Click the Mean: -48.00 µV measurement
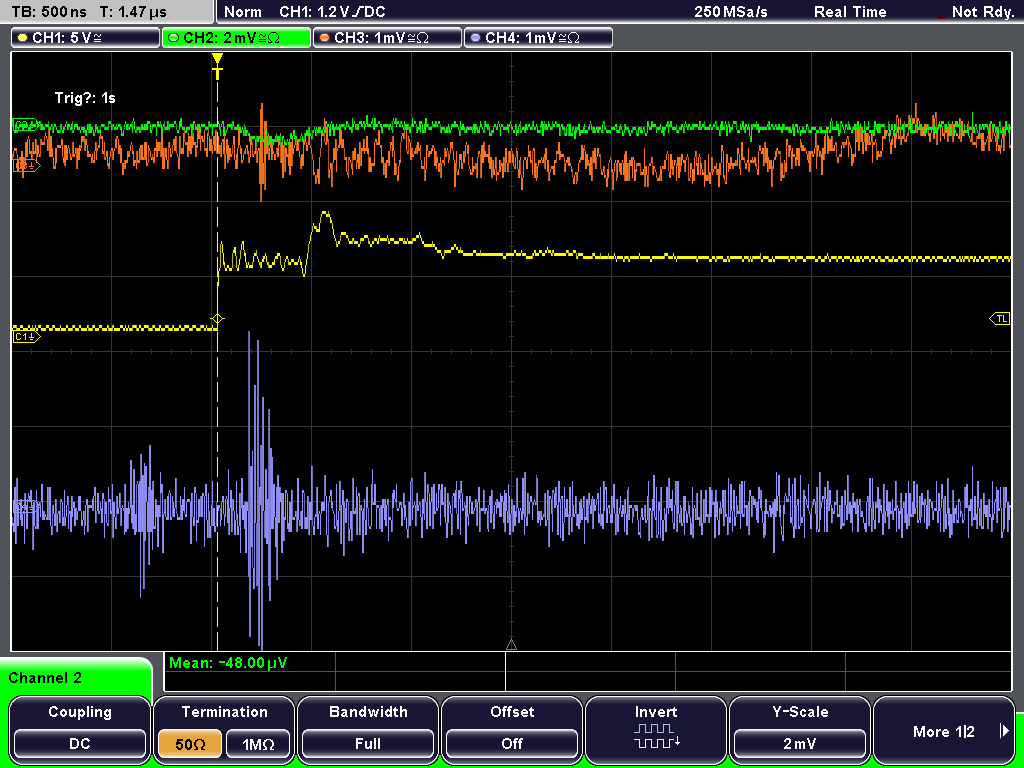Image resolution: width=1024 pixels, height=768 pixels. point(227,663)
